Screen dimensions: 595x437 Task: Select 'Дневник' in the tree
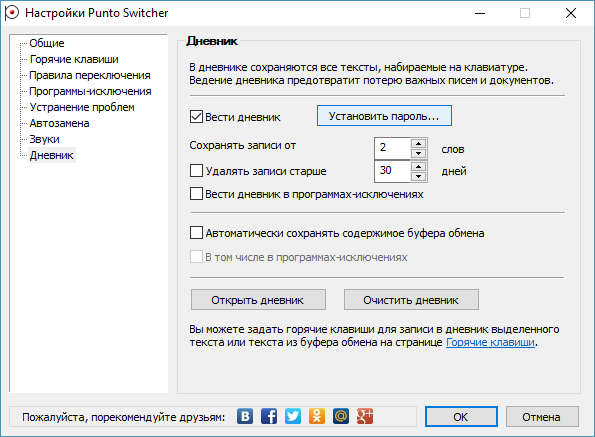pyautogui.click(x=52, y=155)
